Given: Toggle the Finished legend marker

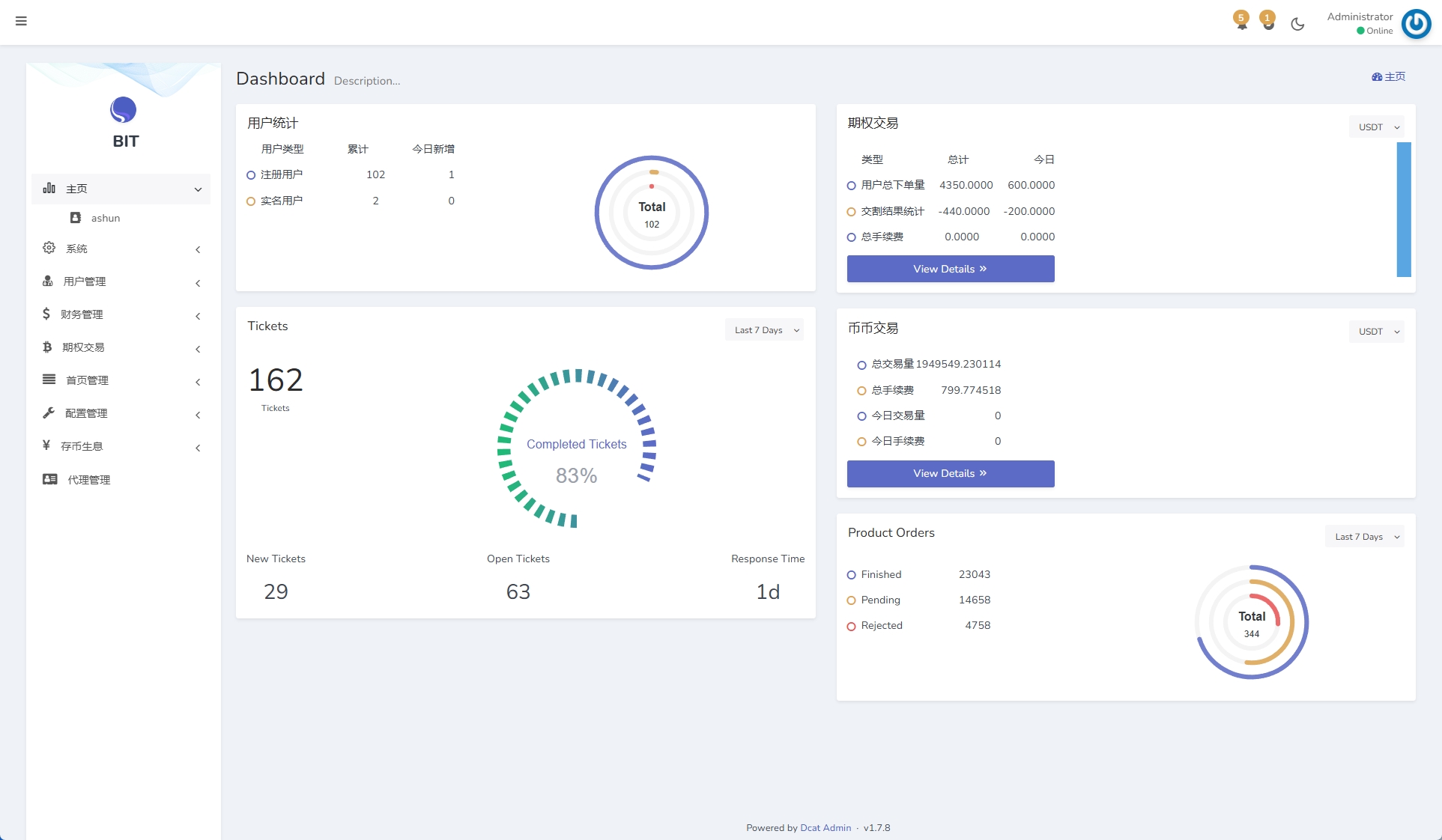Looking at the screenshot, I should [851, 575].
